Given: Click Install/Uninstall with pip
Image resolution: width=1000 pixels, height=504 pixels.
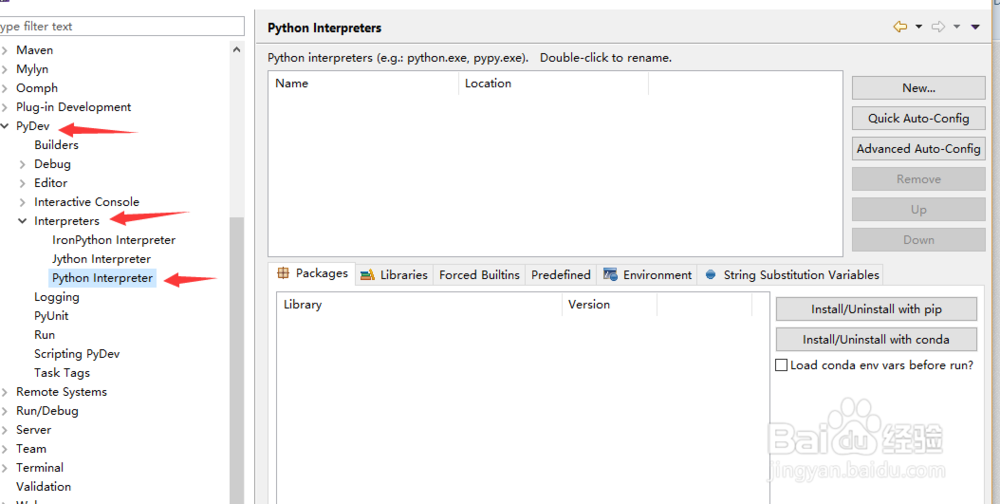Looking at the screenshot, I should (x=876, y=309).
